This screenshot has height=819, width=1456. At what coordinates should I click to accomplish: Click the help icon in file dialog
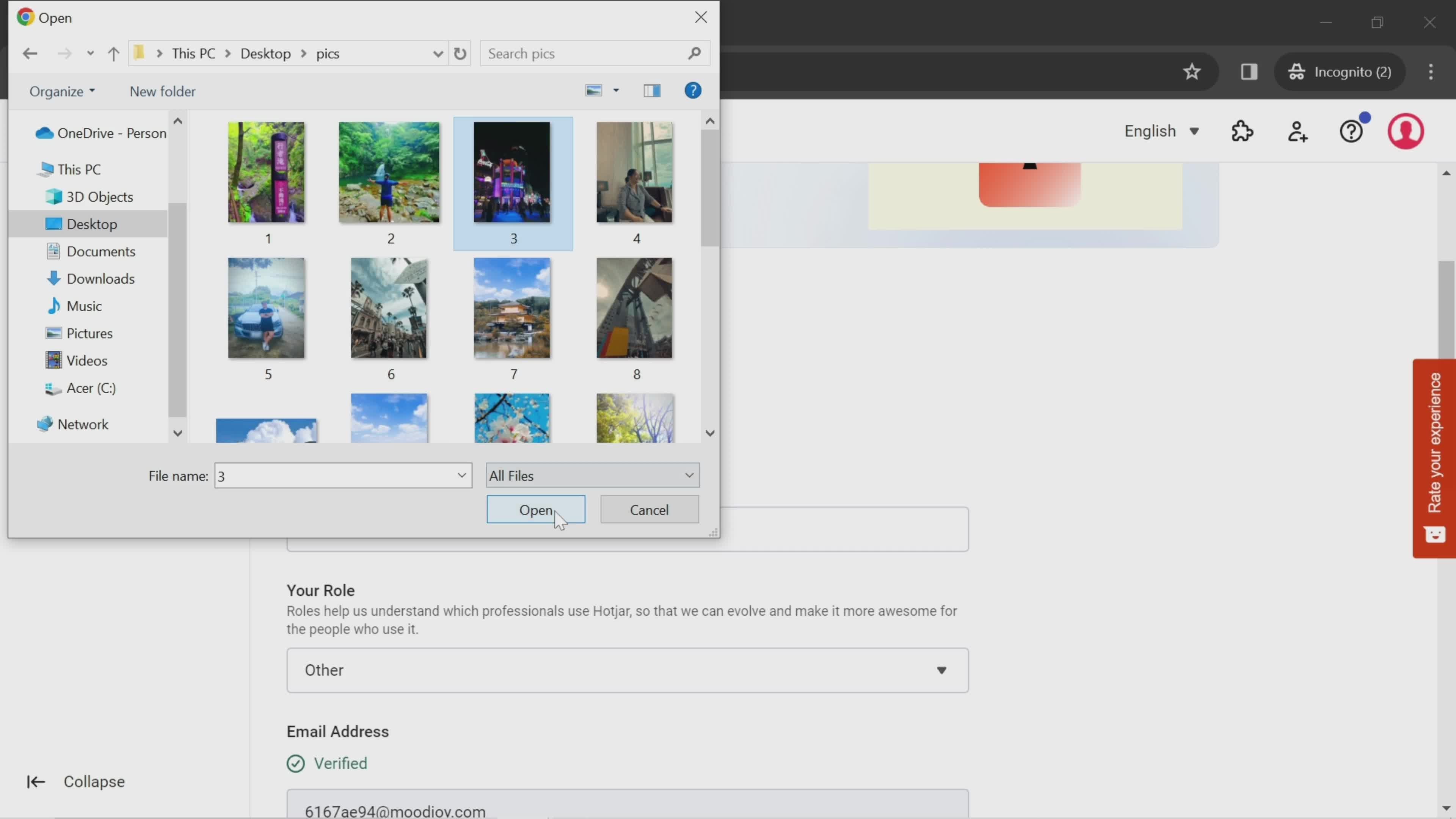pos(694,91)
